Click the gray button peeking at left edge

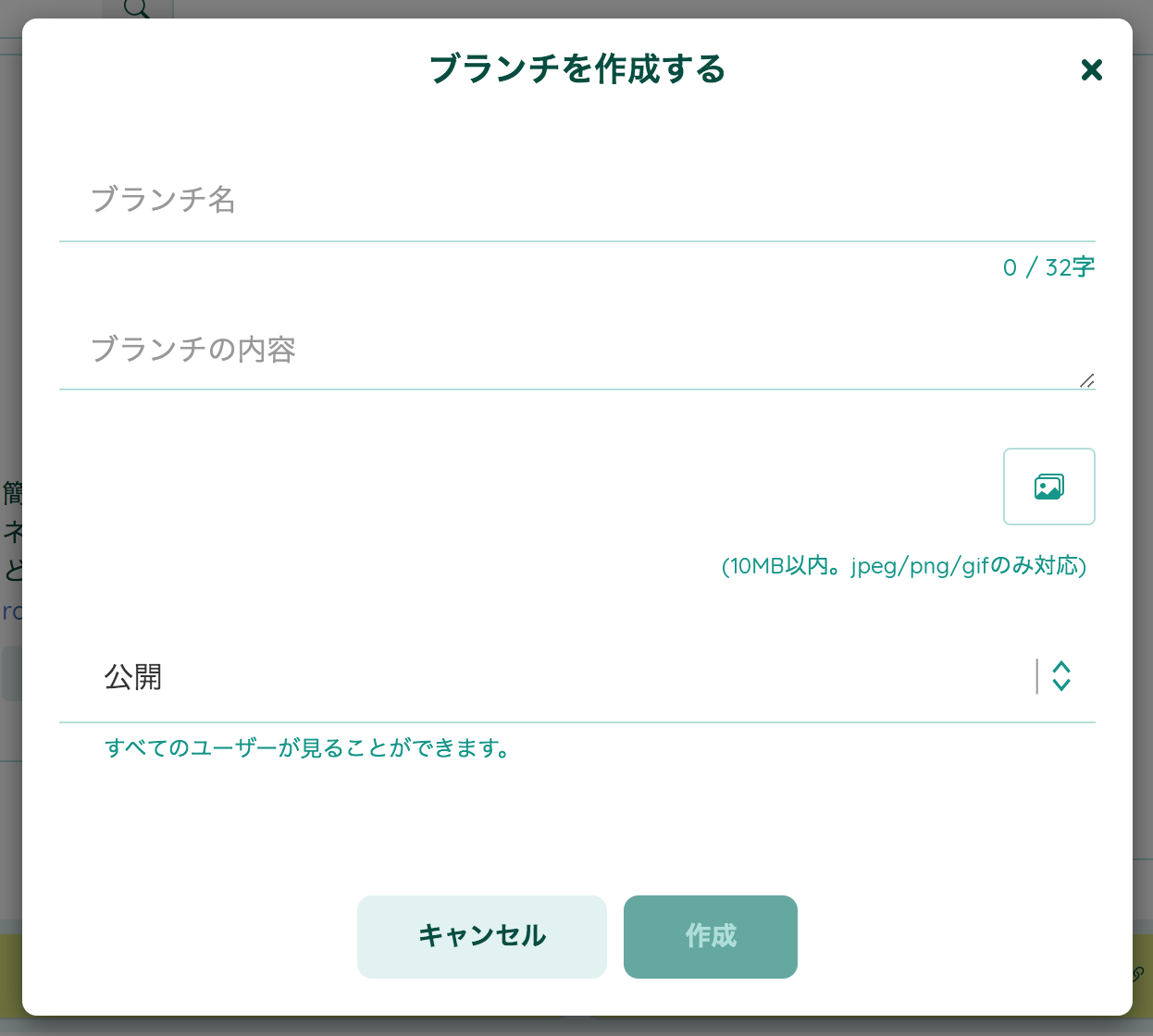pyautogui.click(x=10, y=673)
